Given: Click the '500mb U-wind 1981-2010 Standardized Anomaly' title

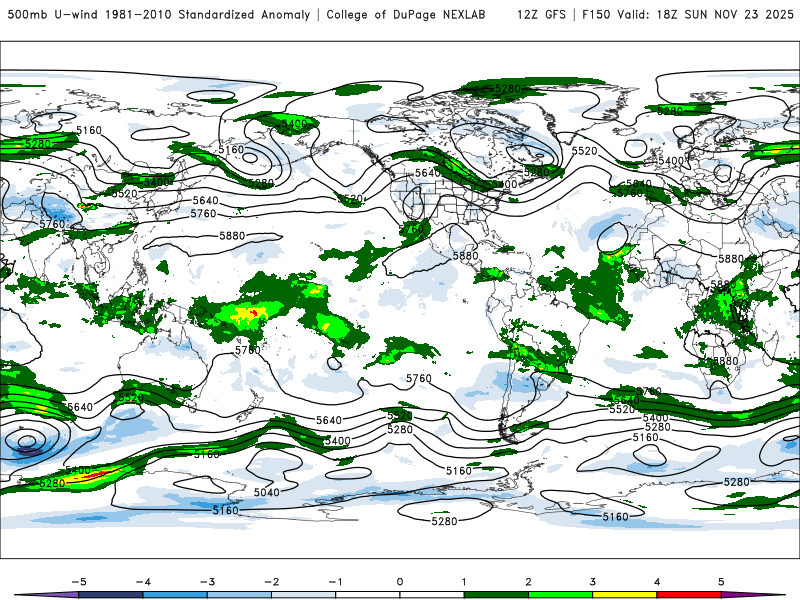Looking at the screenshot, I should 159,14.
